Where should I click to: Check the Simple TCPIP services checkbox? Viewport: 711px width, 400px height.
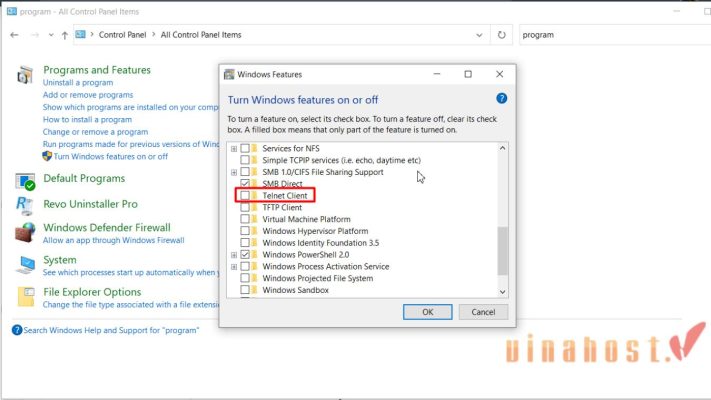pos(245,160)
